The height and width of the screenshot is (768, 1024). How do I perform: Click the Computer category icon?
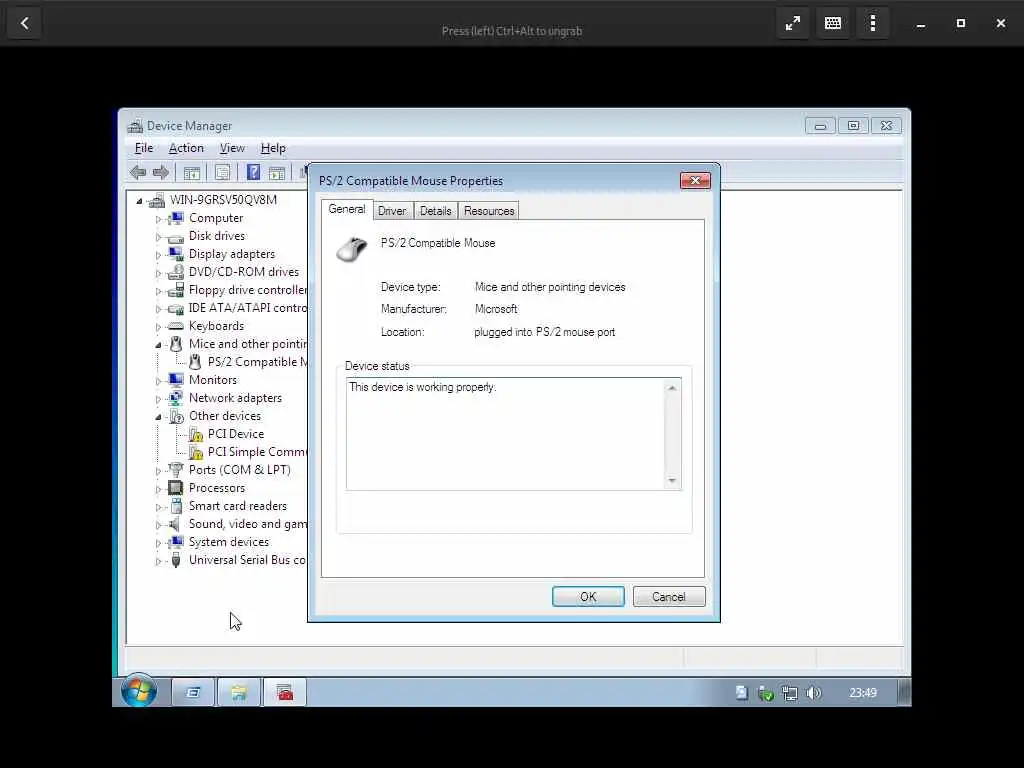(176, 218)
